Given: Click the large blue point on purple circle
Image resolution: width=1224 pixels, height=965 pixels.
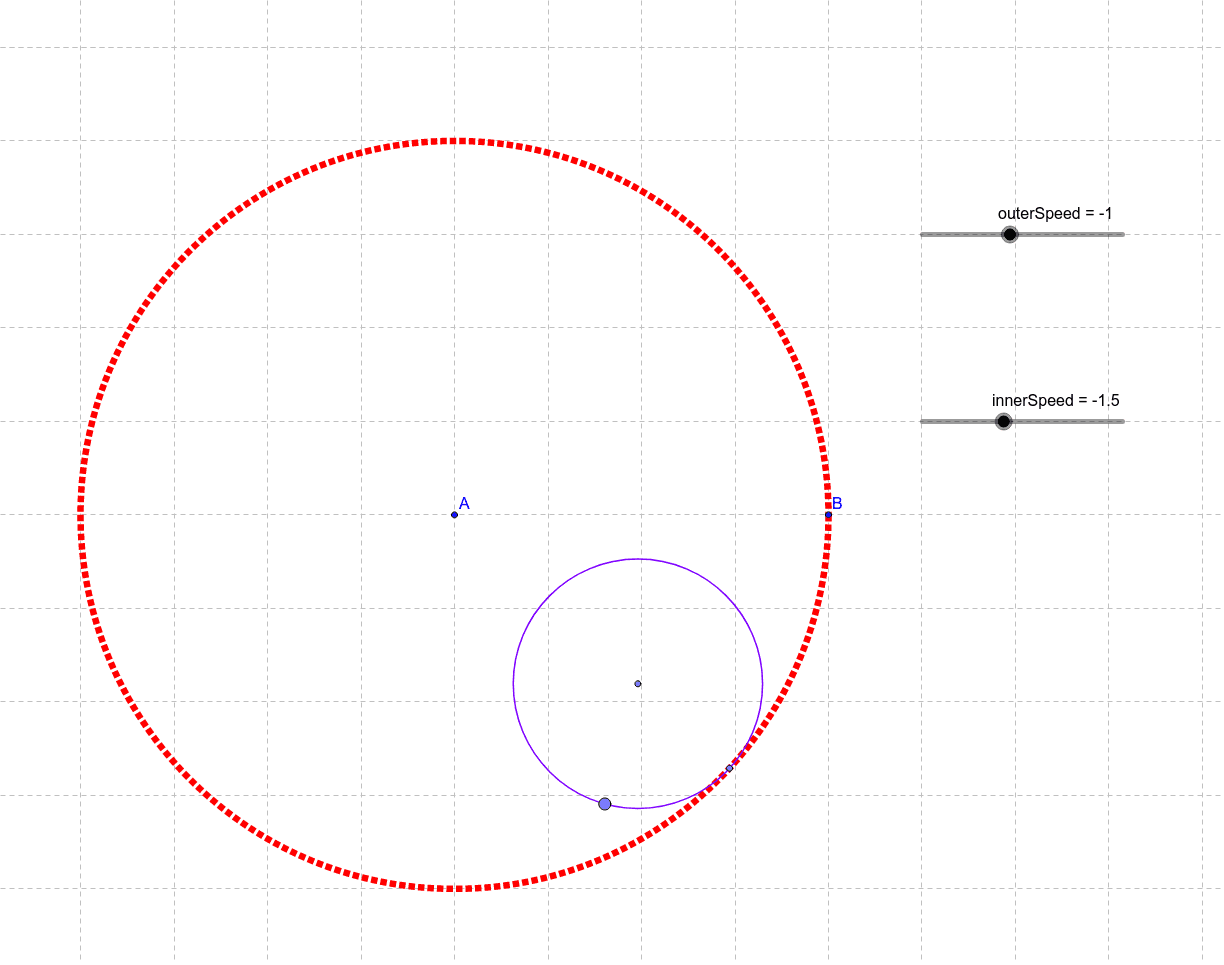Looking at the screenshot, I should coord(604,803).
